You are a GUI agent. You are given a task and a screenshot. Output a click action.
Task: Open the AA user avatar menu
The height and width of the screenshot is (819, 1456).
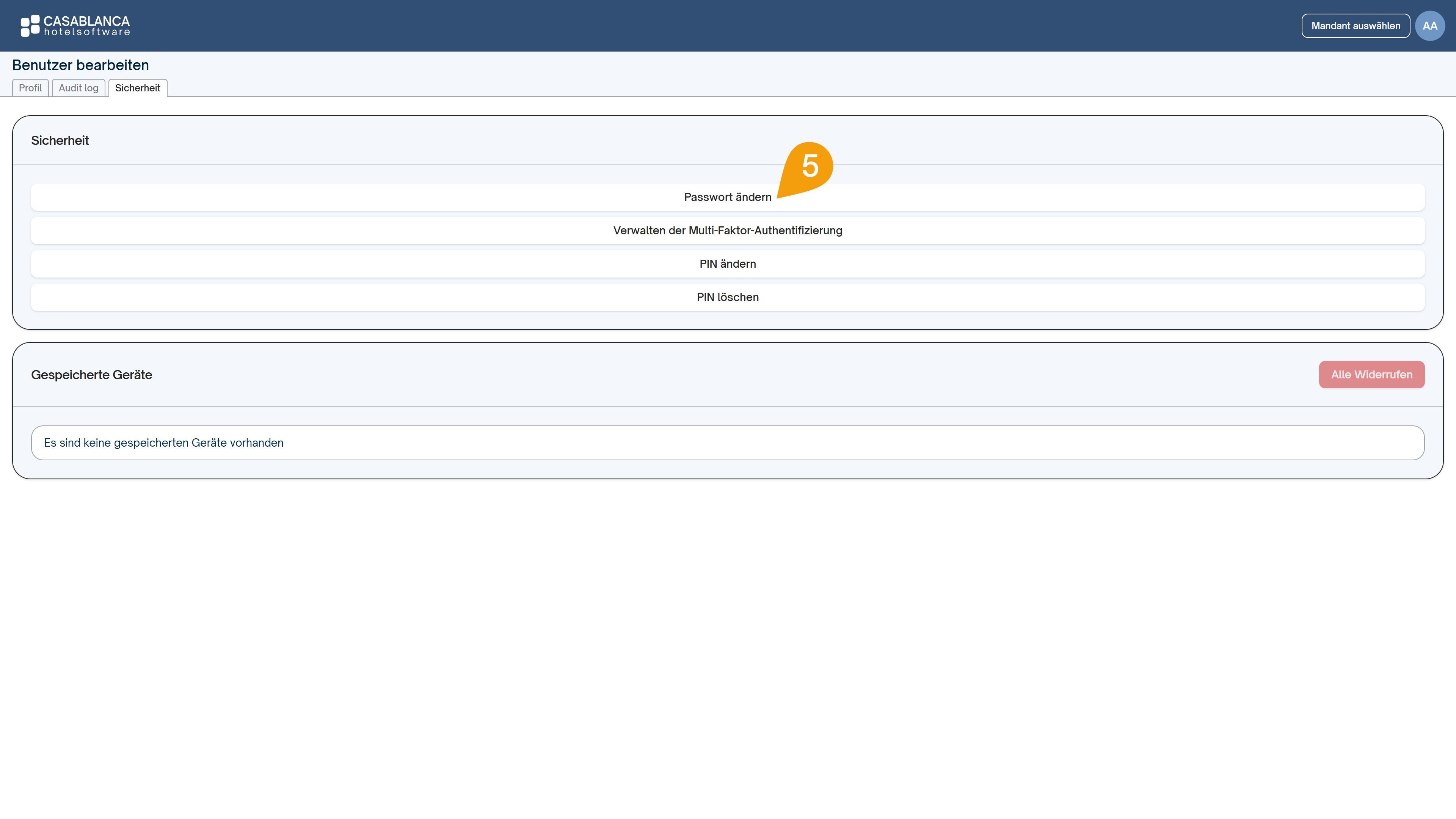pos(1429,26)
